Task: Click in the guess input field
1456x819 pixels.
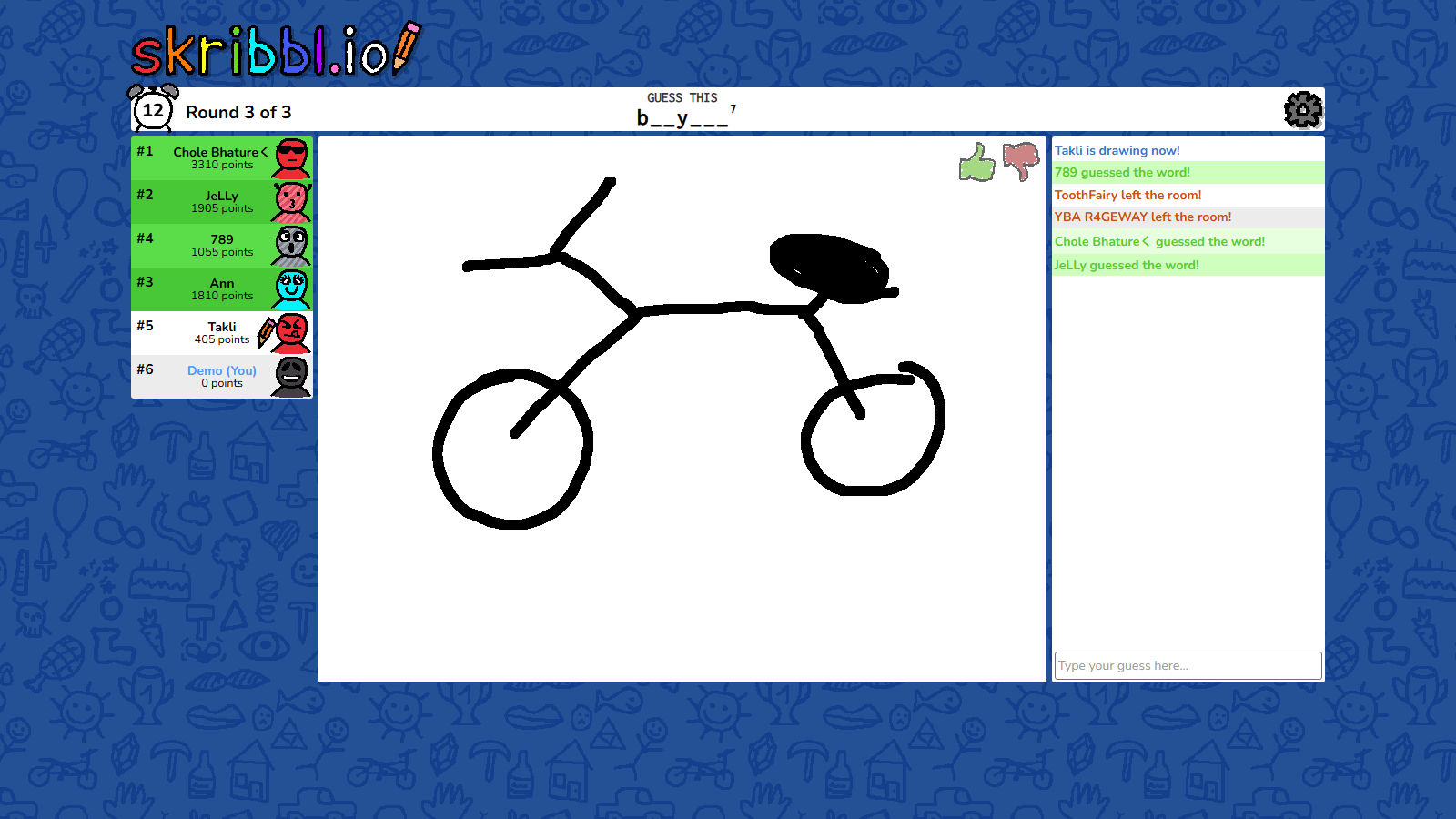Action: (x=1188, y=665)
